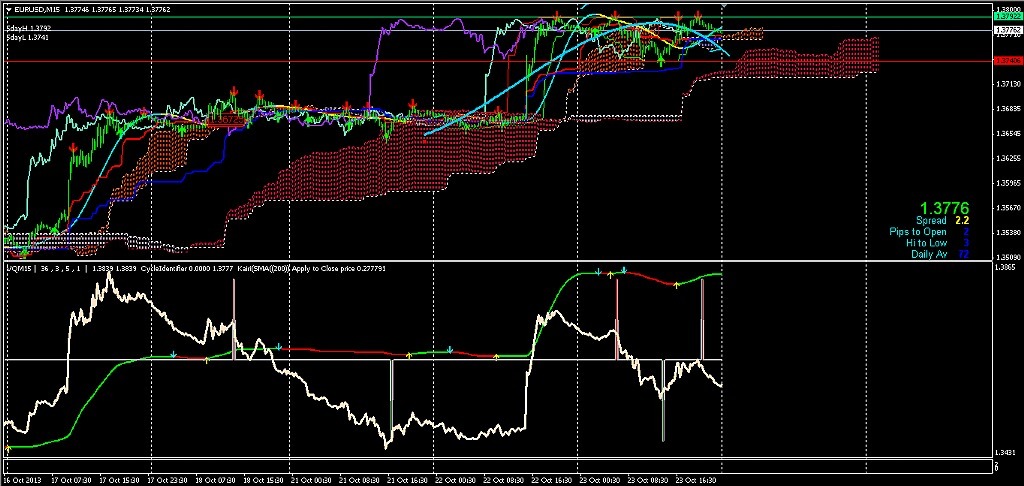Click the 1.3431 subwindow scale value
1024x486 pixels.
pos(1003,452)
